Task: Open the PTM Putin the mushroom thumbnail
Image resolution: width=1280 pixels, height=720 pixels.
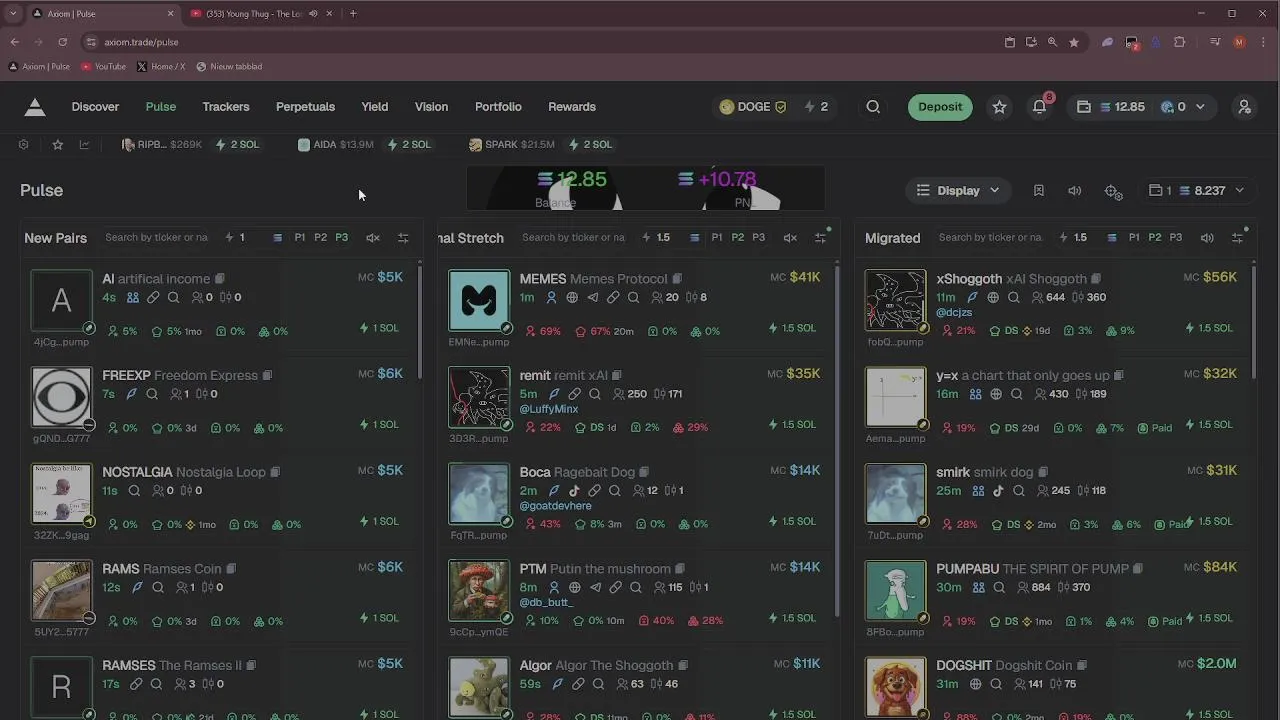Action: click(x=478, y=590)
